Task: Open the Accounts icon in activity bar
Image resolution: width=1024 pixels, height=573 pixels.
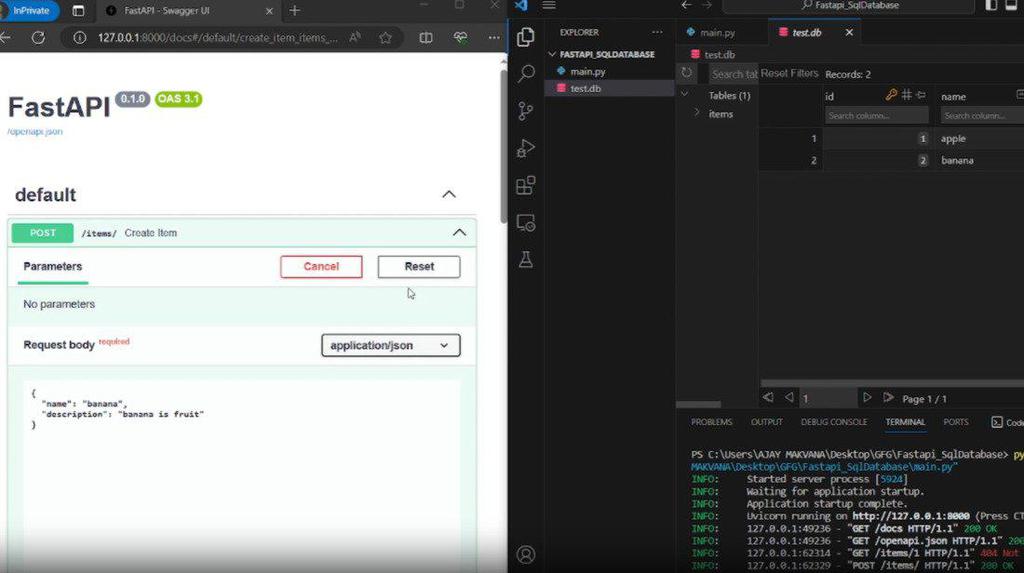Action: pos(526,555)
